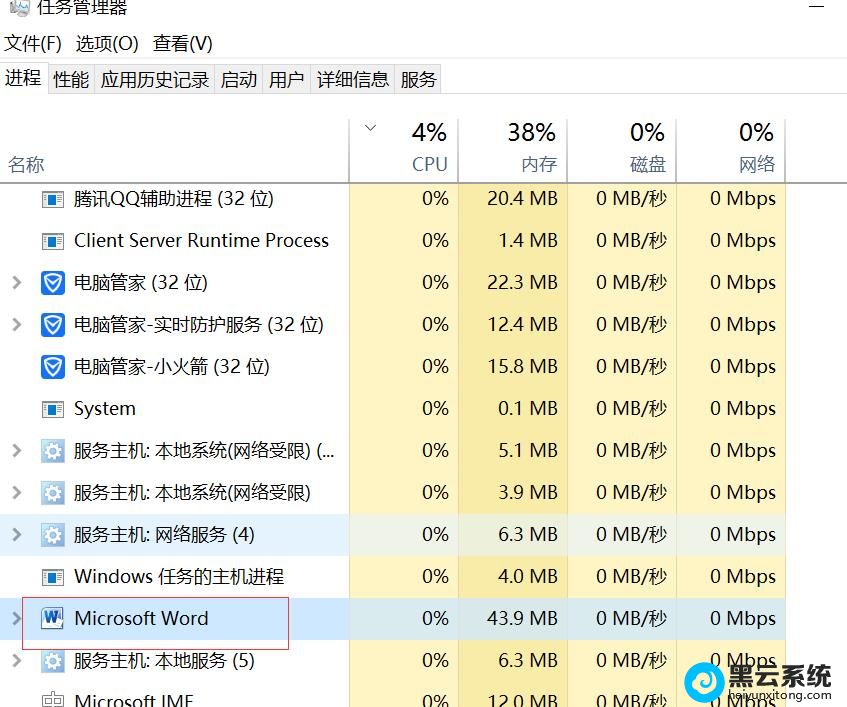847x707 pixels.
Task: Expand 服务主机: 本地服务 (5) group
Action: 16,661
